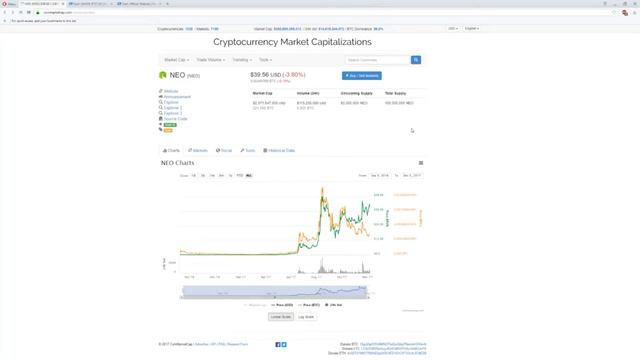Screen dimensions: 640x360
Task: Reload the page with the refresh icon
Action: 21,12
